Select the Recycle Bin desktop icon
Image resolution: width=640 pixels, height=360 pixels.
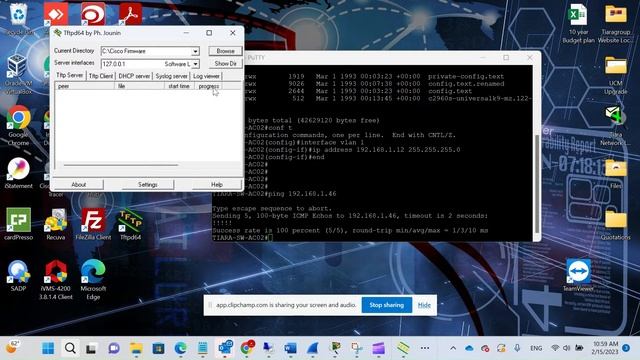(18, 18)
